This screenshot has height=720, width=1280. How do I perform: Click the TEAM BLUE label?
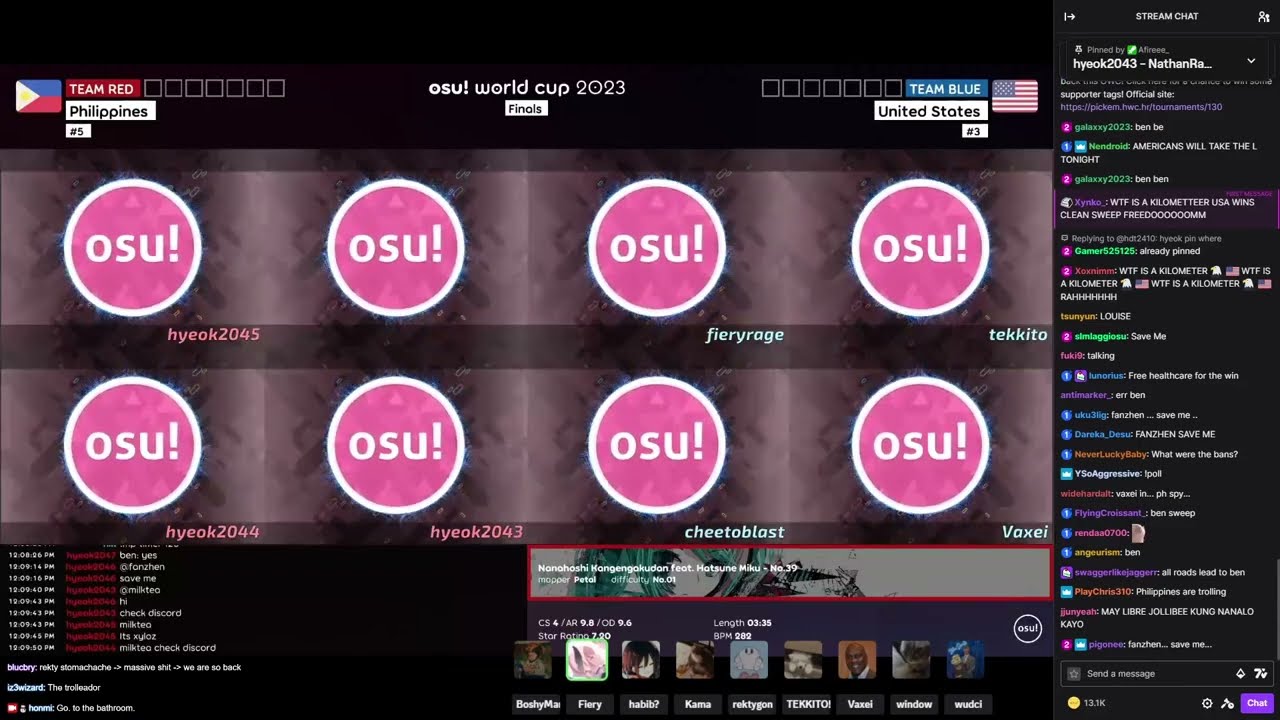click(946, 89)
